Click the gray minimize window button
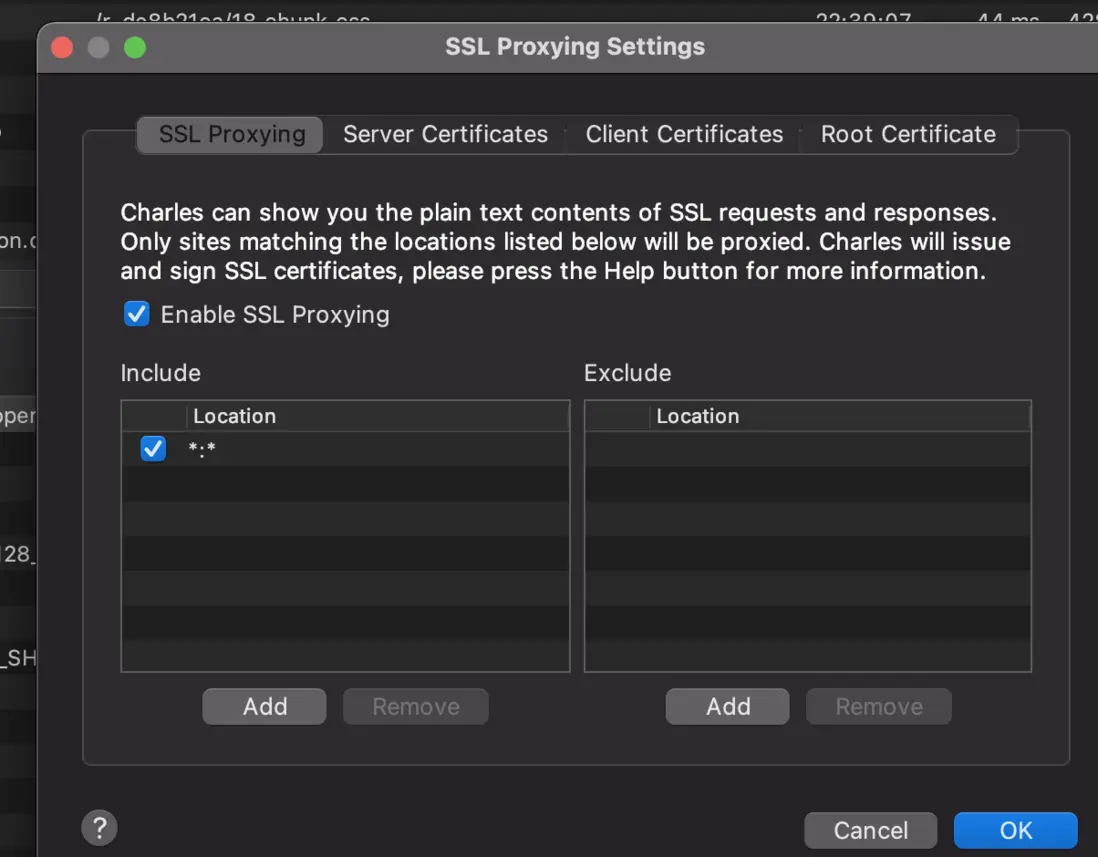Screen dimensions: 1098x857 point(99,48)
